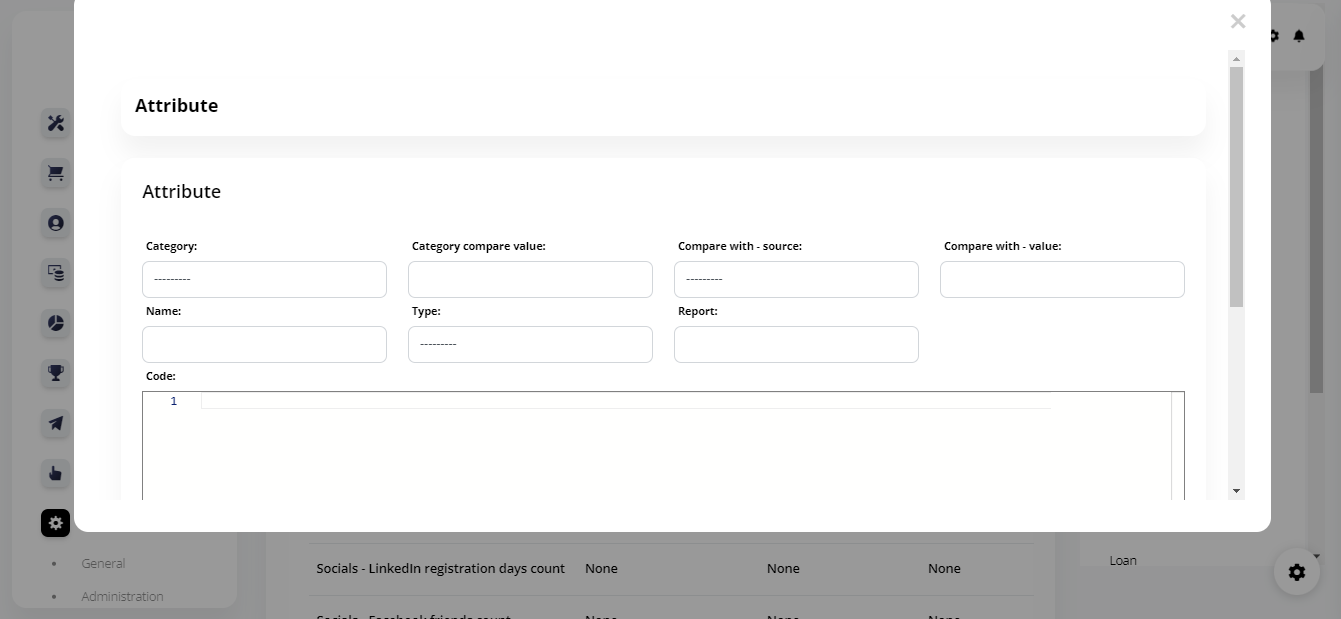This screenshot has height=619, width=1341.
Task: Click the modal scrollbar down arrow
Action: 1237,491
